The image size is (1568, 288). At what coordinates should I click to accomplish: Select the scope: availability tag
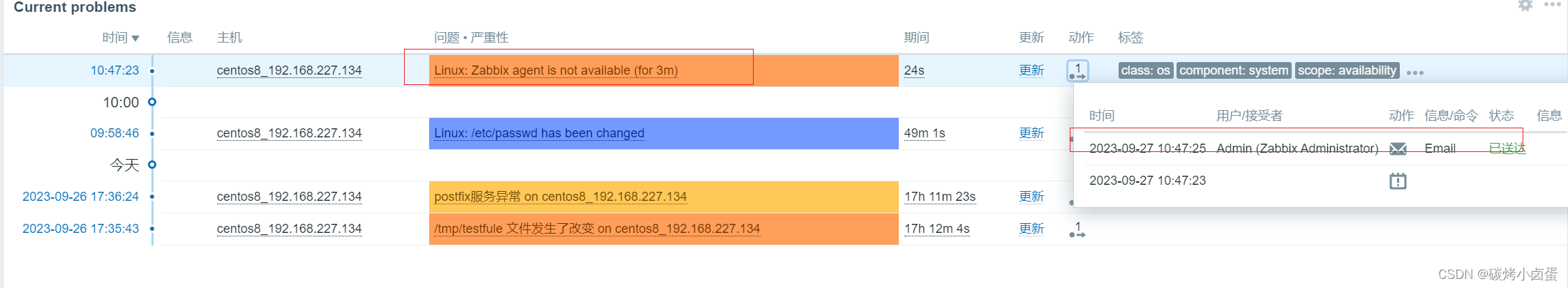[x=1347, y=70]
